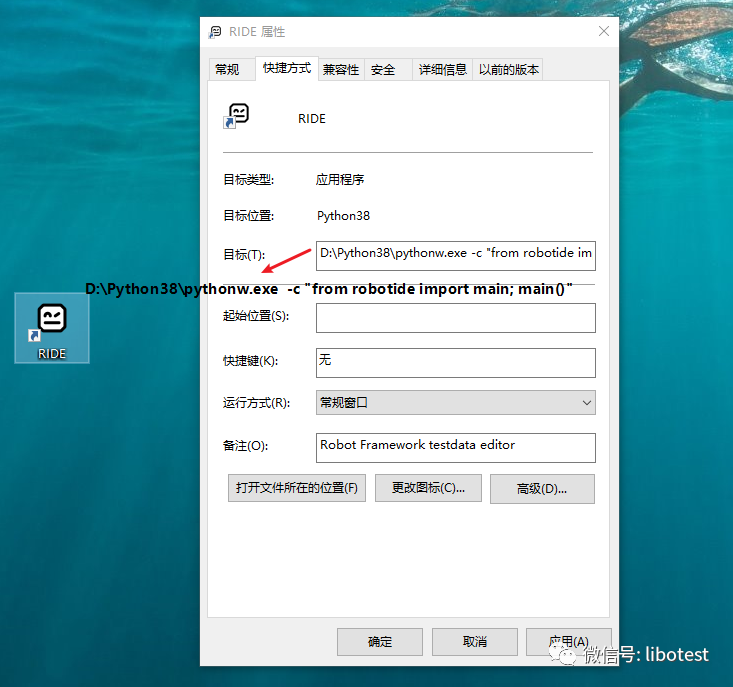Viewport: 733px width, 687px height.
Task: Click the 应用(A) apply button
Action: pyautogui.click(x=568, y=642)
